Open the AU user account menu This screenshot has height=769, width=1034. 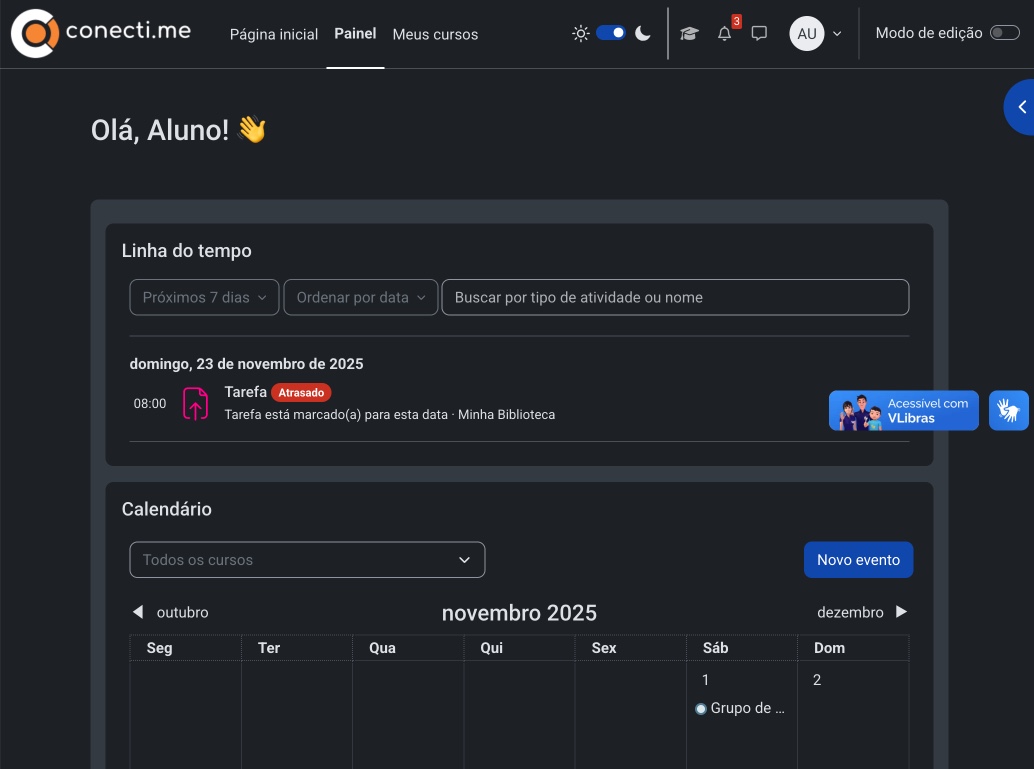[814, 33]
